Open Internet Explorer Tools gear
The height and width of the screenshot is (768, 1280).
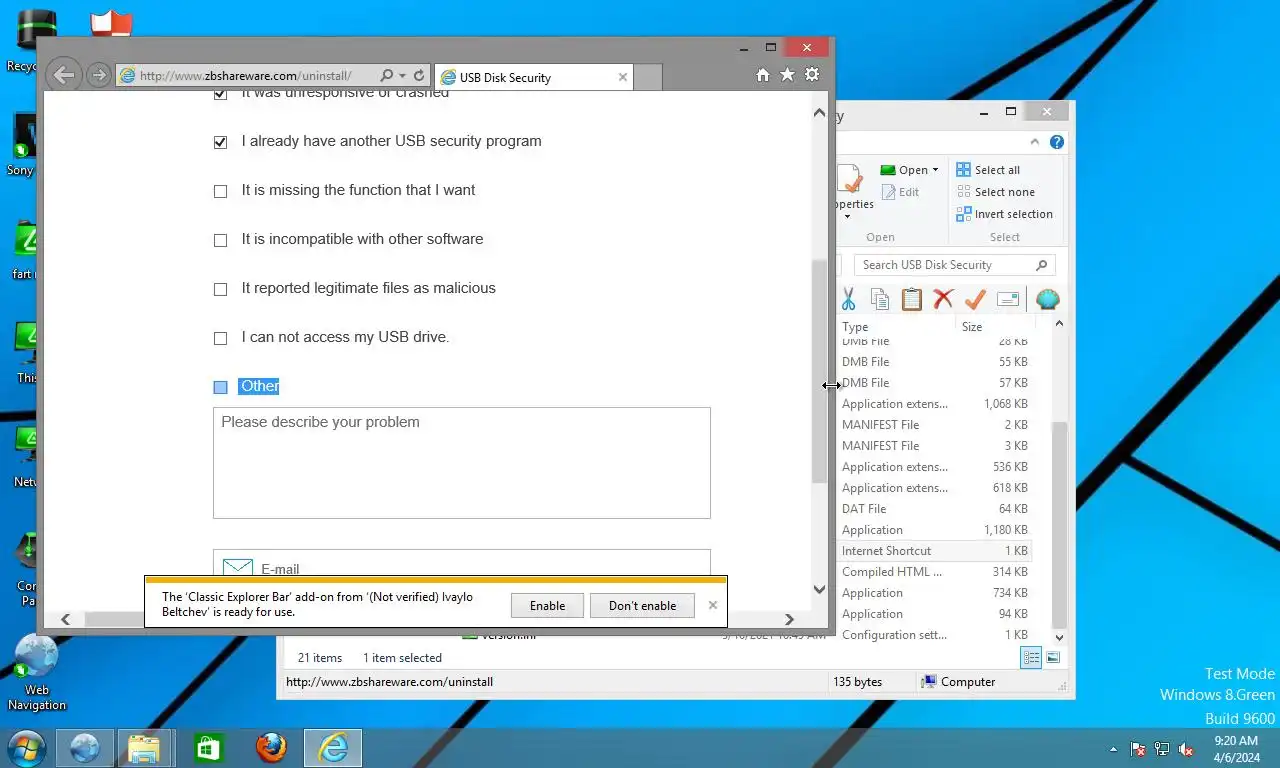812,75
